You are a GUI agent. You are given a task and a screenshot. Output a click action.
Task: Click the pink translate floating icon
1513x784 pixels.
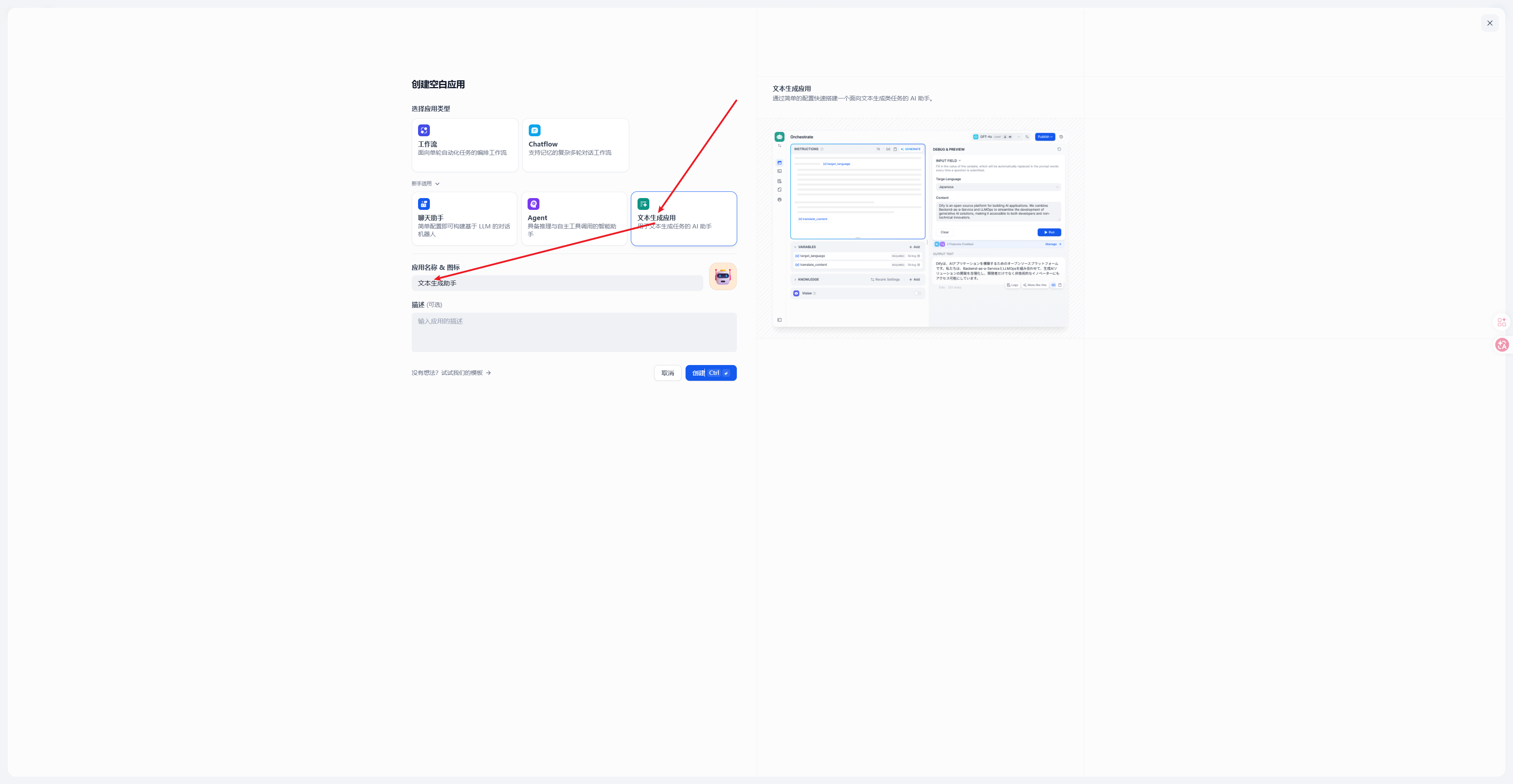(1502, 345)
